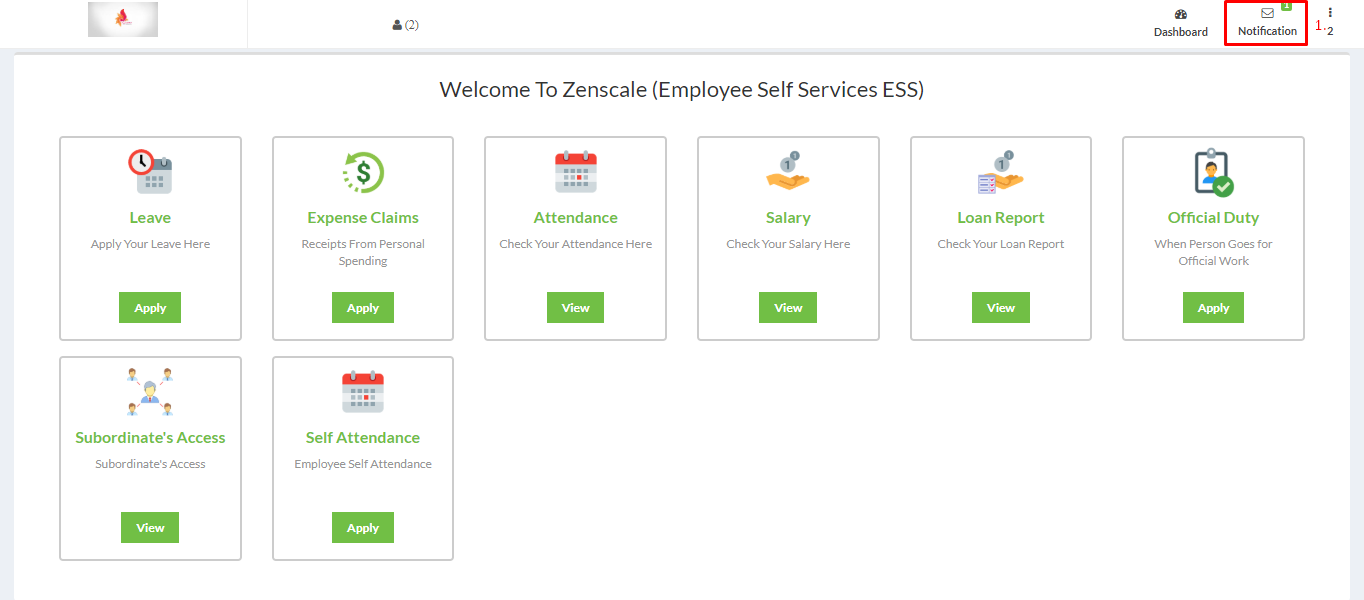
Task: Apply for Leave using Apply button
Action: pyautogui.click(x=150, y=308)
